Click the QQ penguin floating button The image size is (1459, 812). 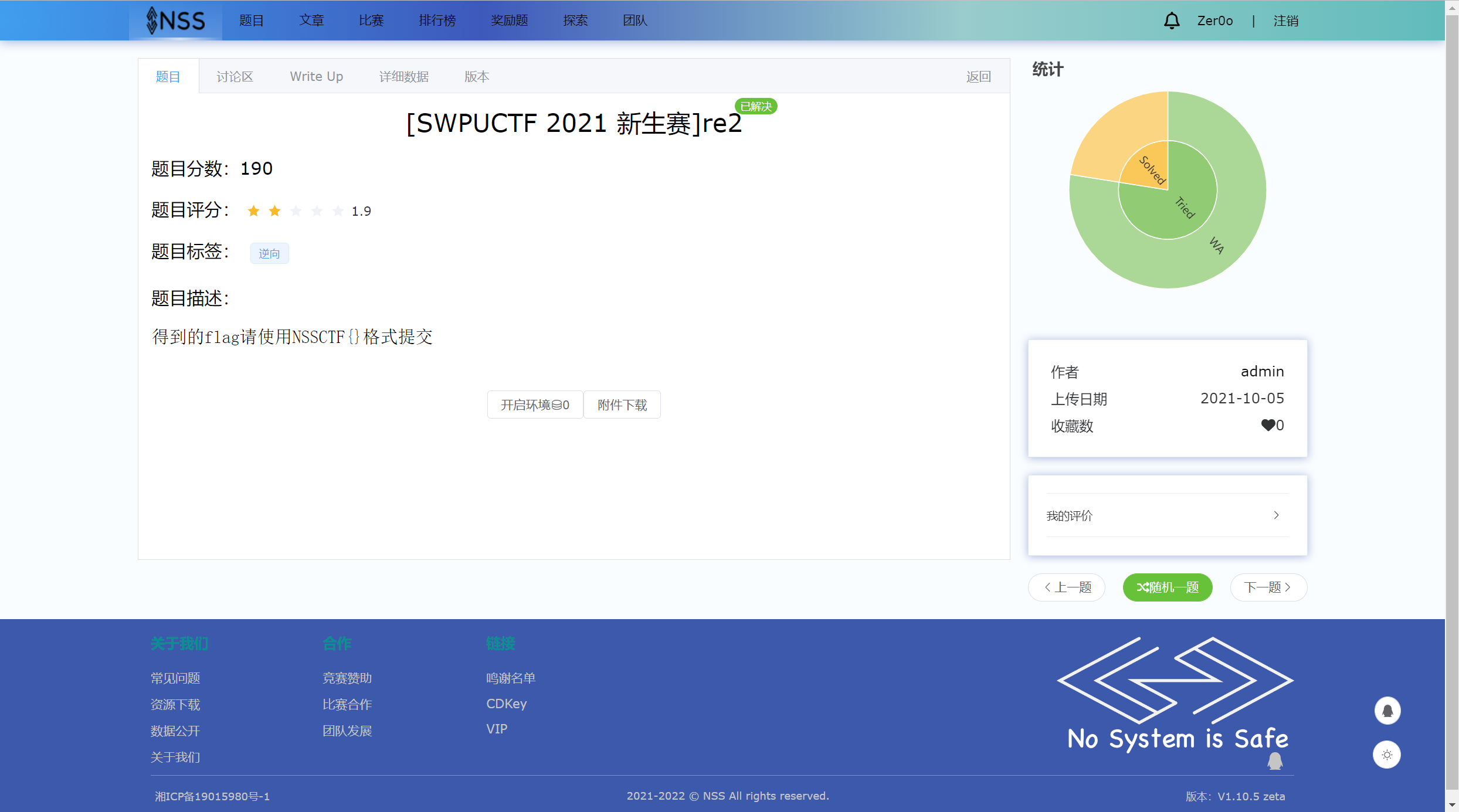click(1387, 710)
